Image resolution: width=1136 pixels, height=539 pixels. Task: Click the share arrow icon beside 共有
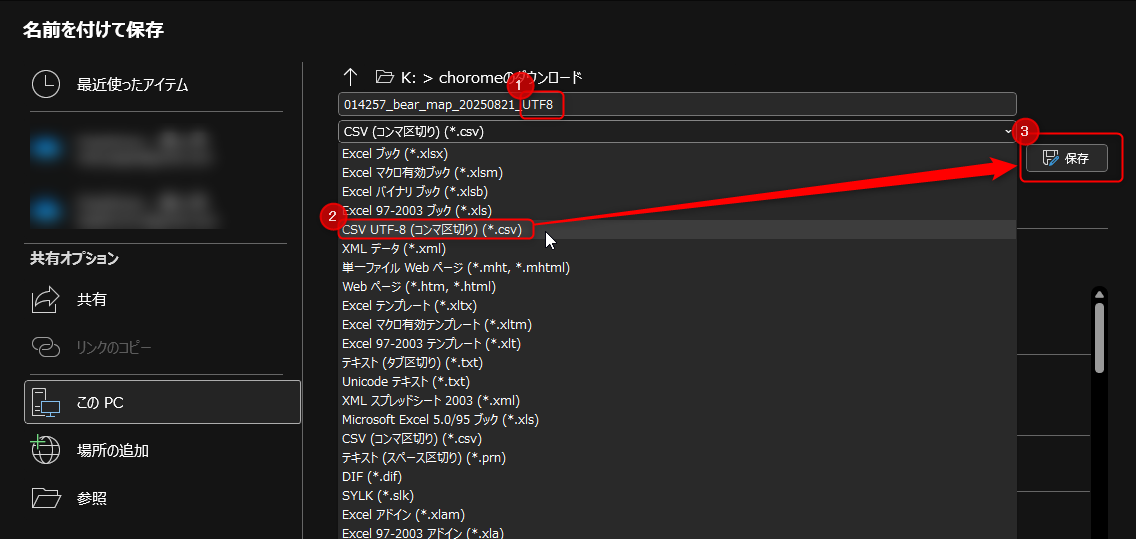(46, 299)
